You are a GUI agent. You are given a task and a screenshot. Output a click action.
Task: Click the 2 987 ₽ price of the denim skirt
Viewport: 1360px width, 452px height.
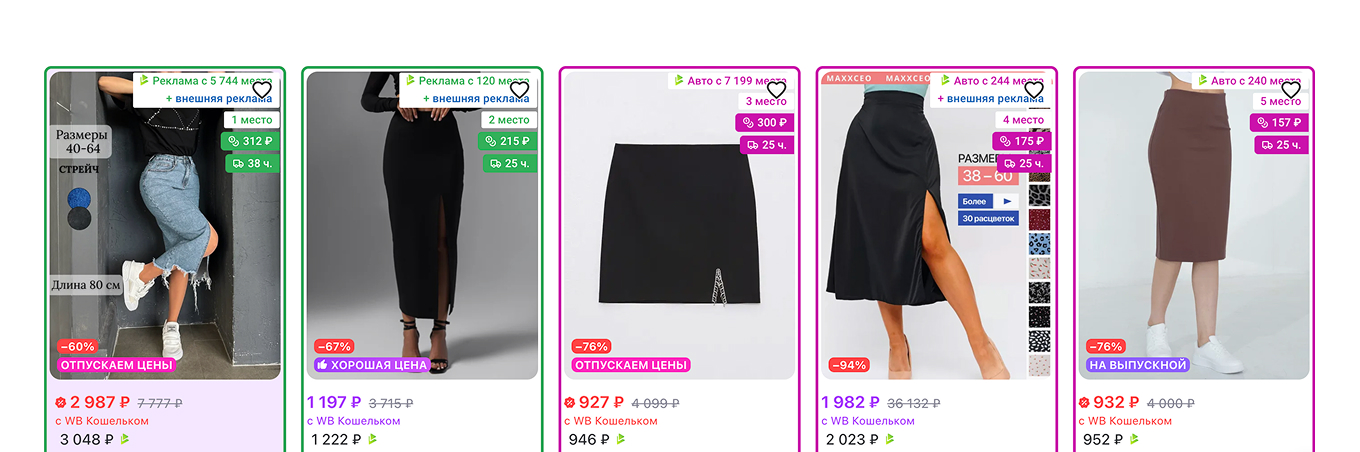[x=100, y=402]
